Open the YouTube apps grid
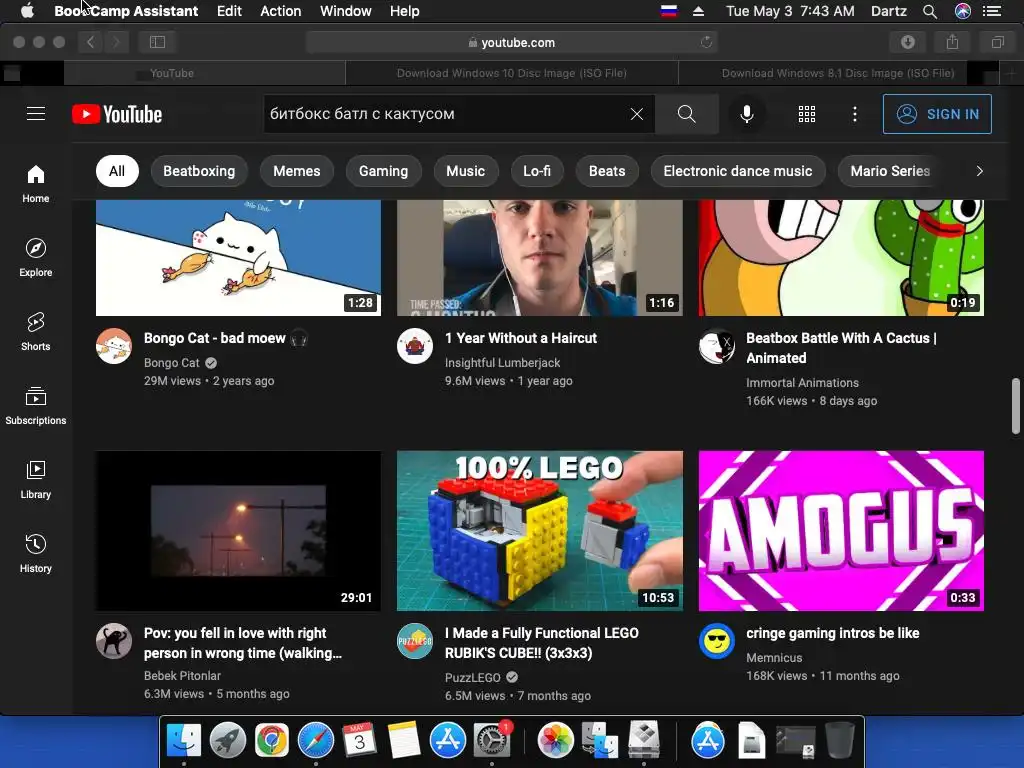Screen dimensions: 1024x768 (x=807, y=114)
